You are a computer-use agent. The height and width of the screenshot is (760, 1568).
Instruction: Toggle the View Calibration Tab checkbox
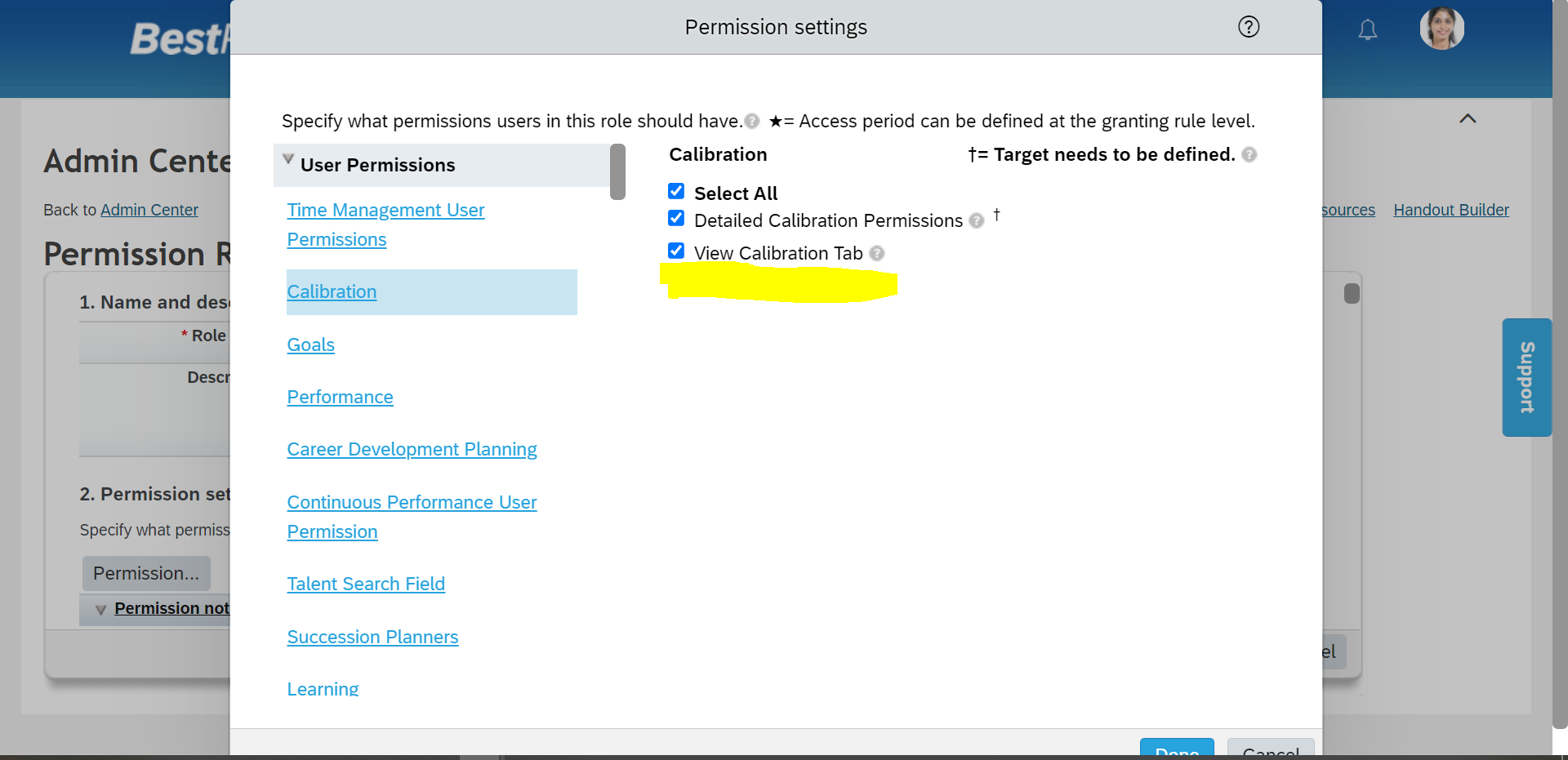pos(676,251)
